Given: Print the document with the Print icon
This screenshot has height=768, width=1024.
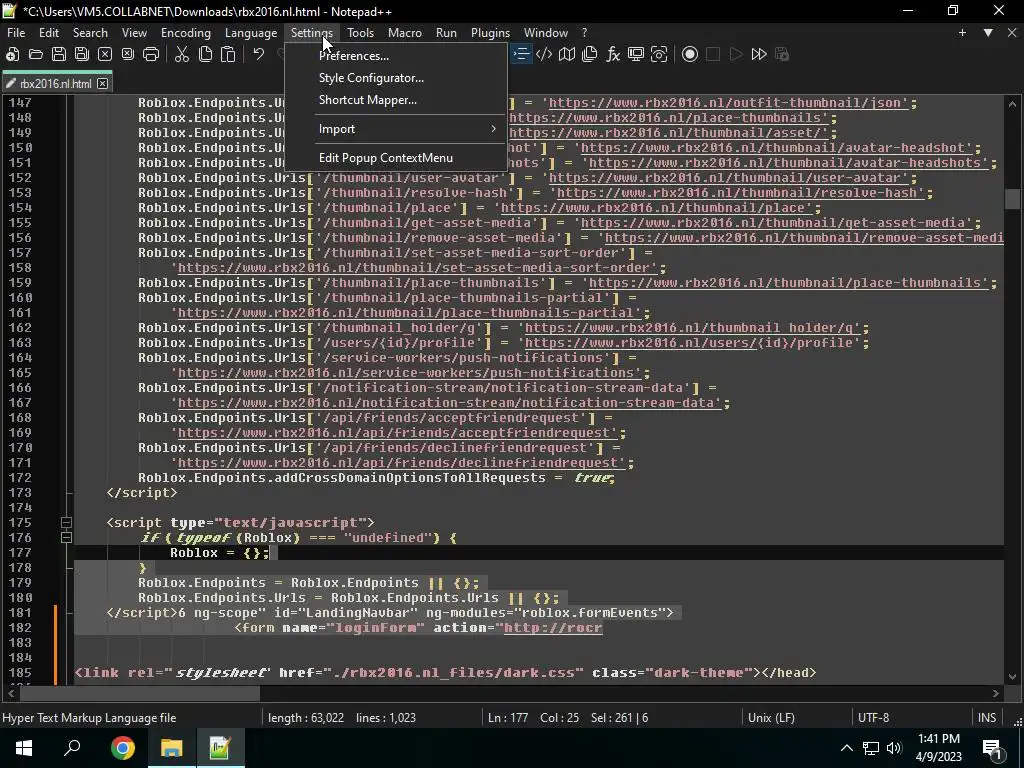Looking at the screenshot, I should coord(151,54).
